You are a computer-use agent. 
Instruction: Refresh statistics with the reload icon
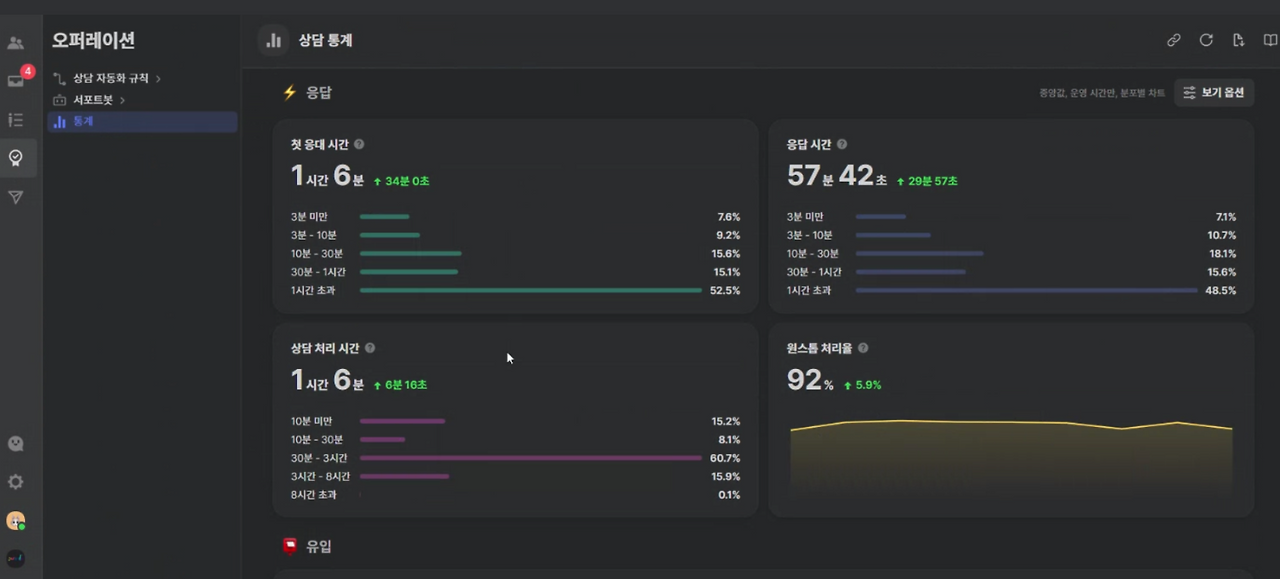click(1206, 40)
